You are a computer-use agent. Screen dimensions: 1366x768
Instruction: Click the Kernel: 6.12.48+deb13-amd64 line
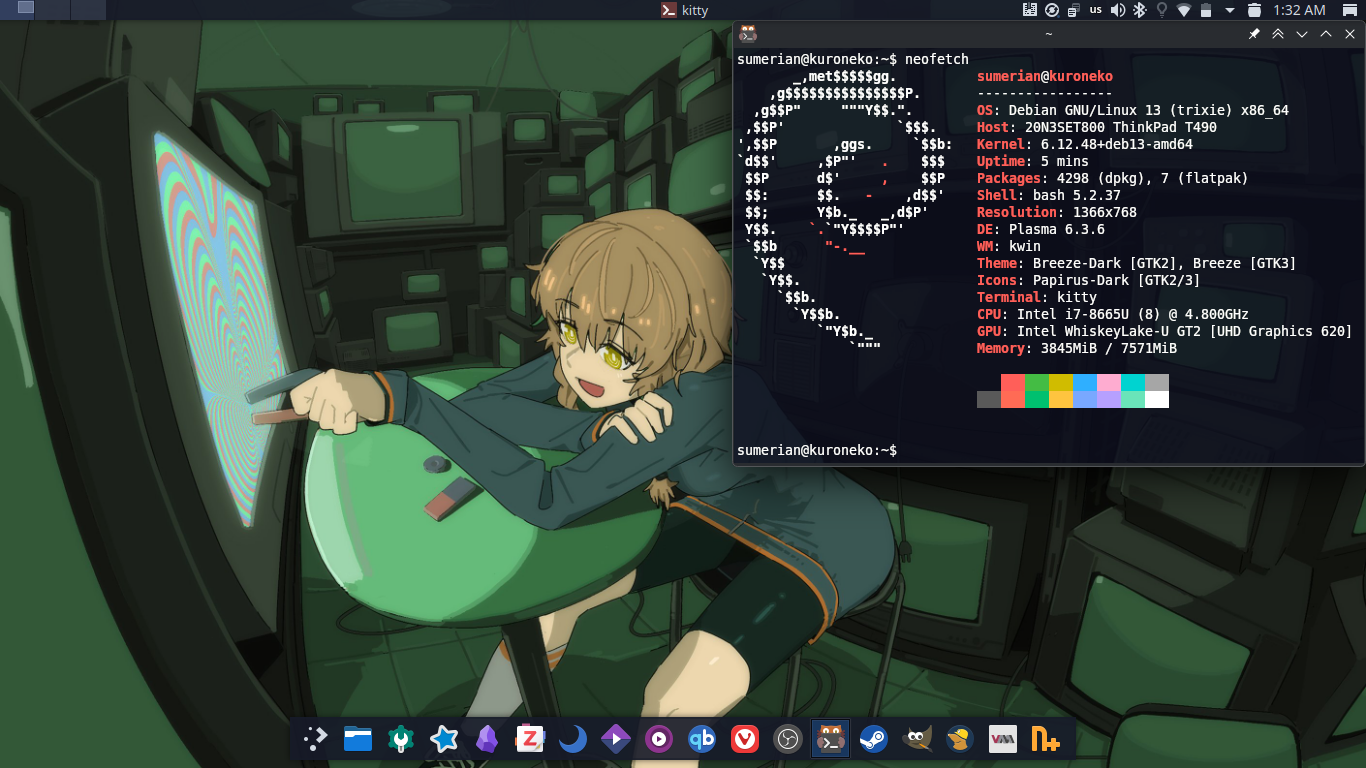[x=1085, y=145]
